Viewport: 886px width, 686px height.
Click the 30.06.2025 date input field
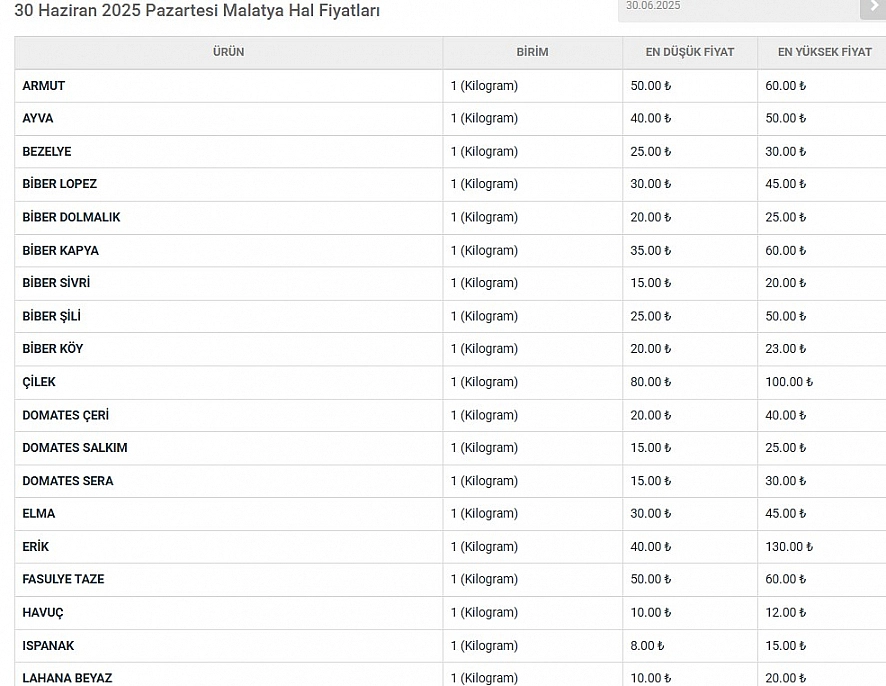[738, 8]
